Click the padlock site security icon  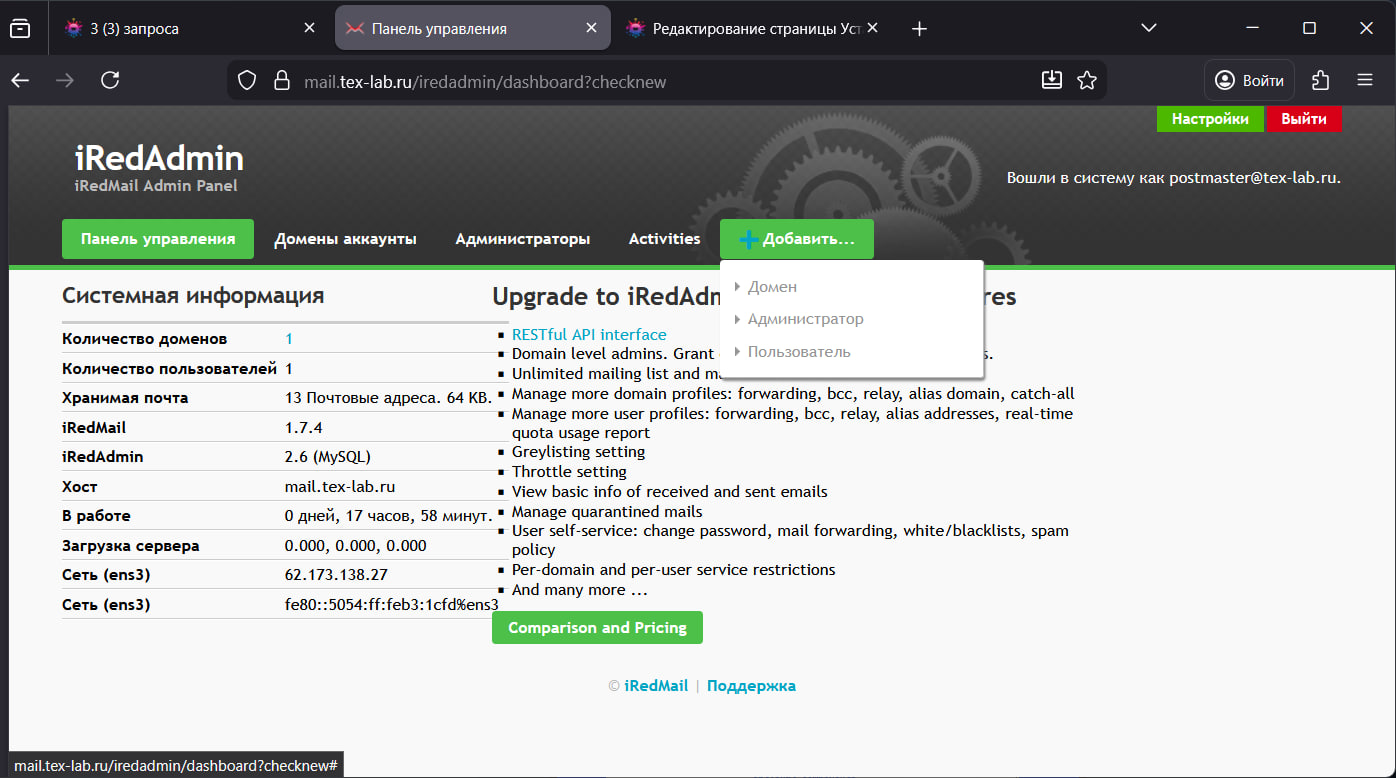pyautogui.click(x=281, y=81)
